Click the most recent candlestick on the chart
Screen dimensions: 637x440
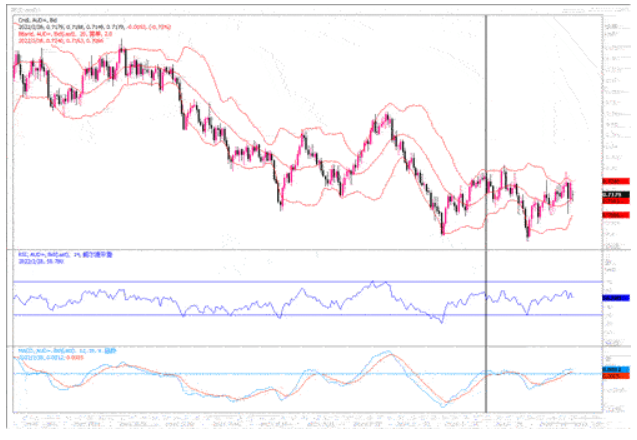point(571,191)
